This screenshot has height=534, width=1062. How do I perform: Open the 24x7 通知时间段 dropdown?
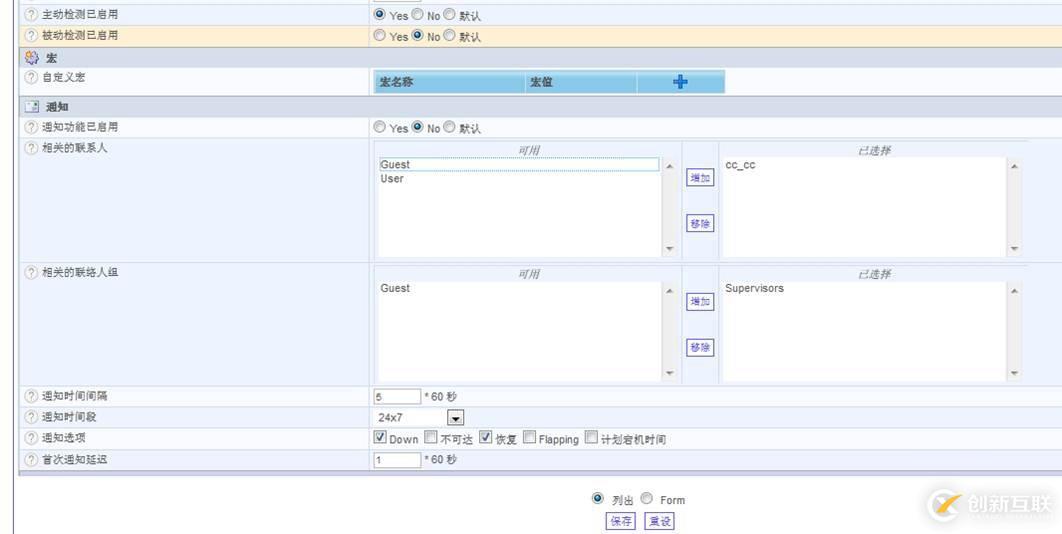pos(456,417)
